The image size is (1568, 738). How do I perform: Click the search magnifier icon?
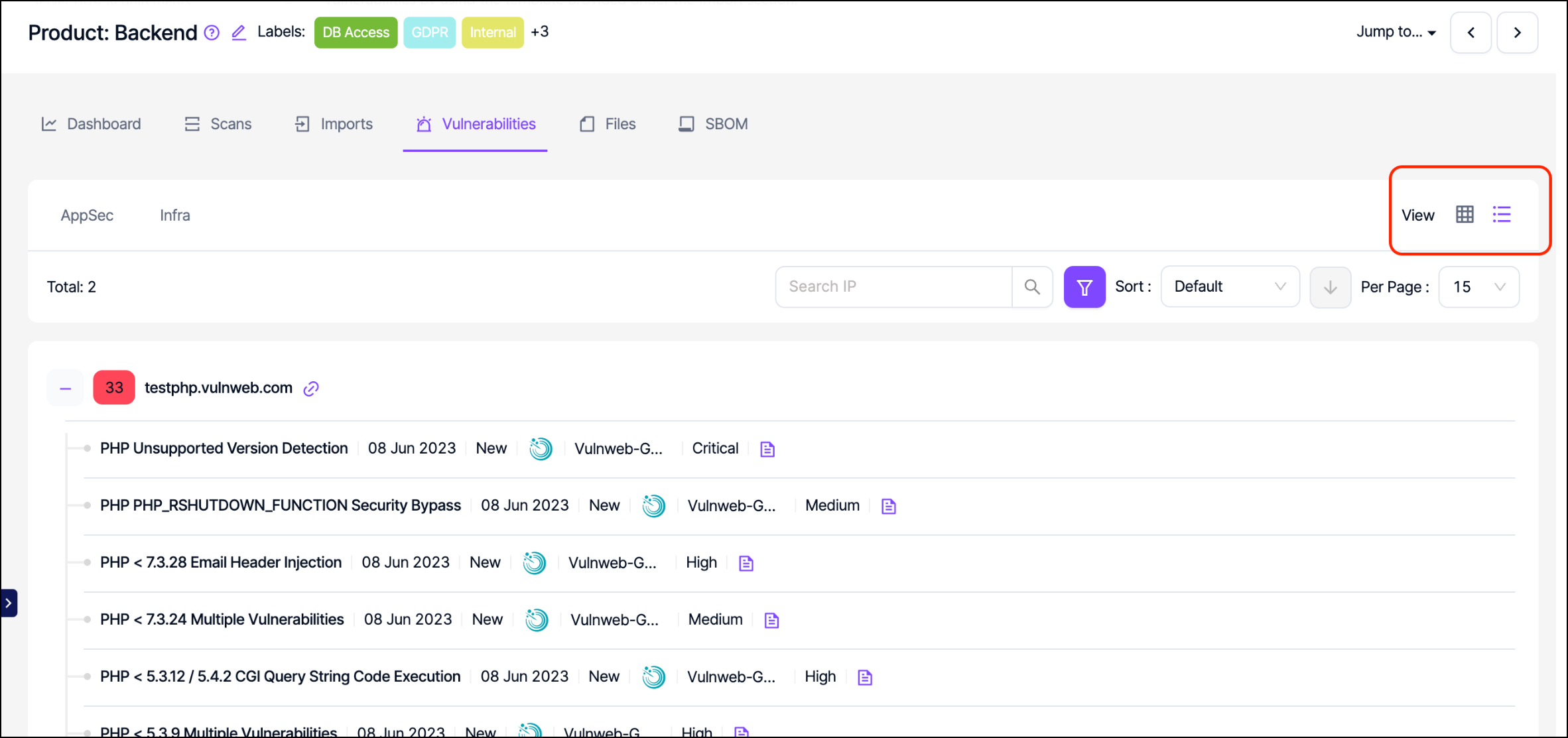[x=1032, y=287]
